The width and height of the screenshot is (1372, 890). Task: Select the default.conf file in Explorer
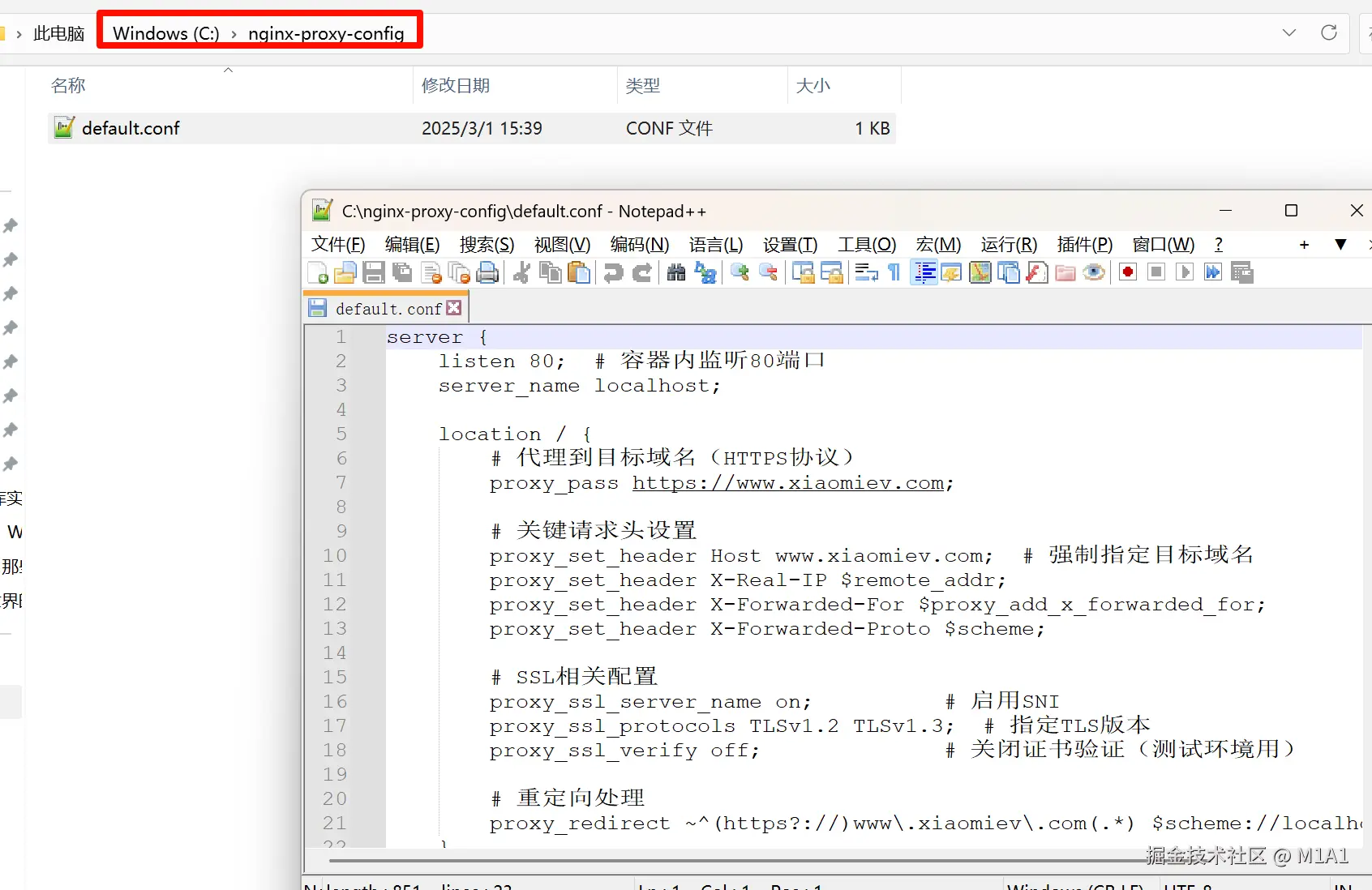tap(472, 128)
